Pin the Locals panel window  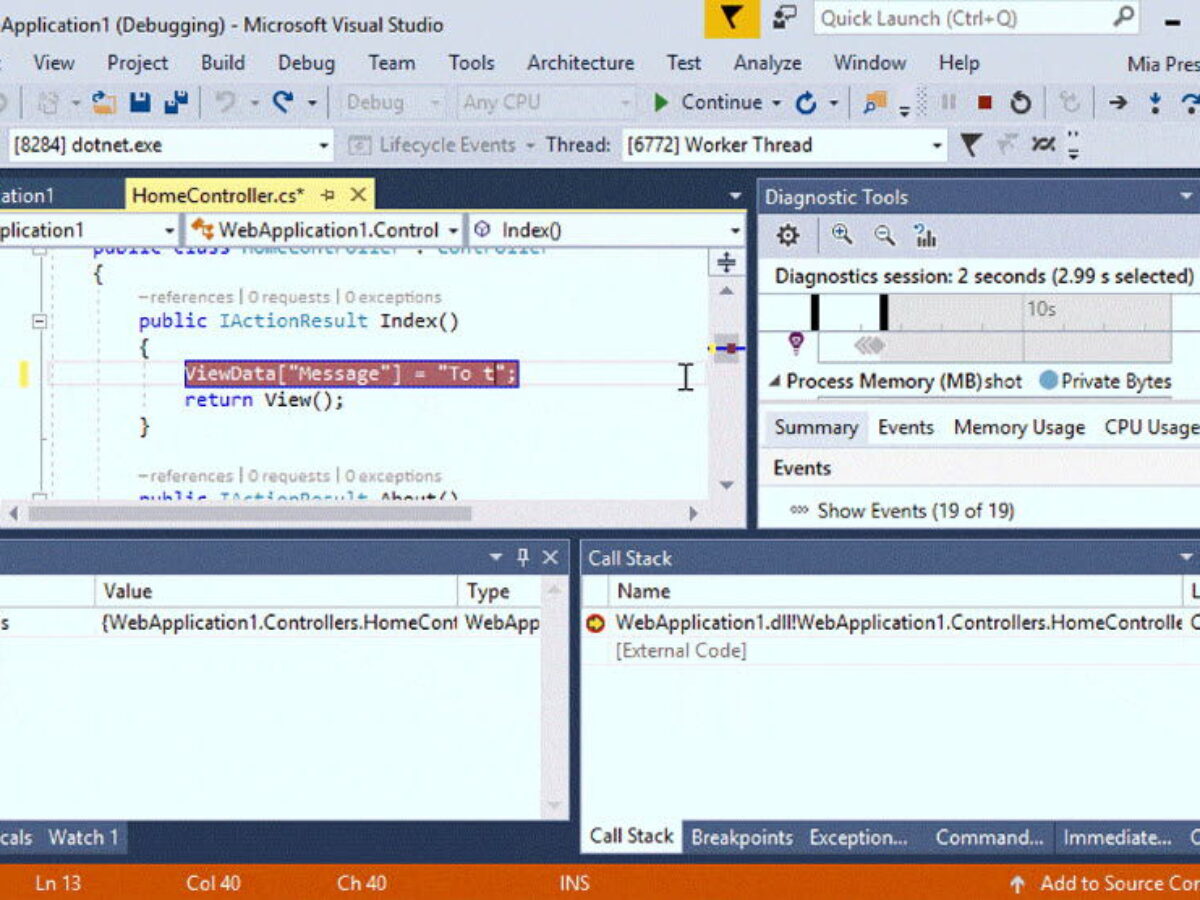(522, 557)
